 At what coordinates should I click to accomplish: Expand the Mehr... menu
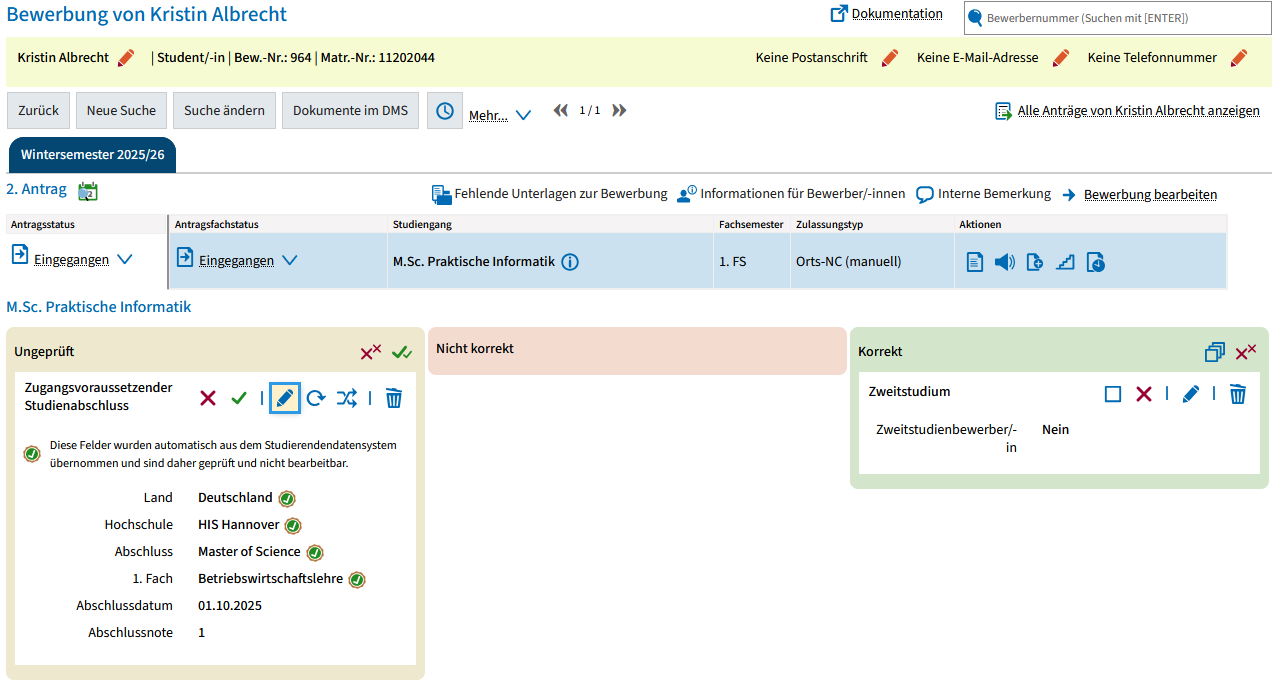tap(500, 115)
